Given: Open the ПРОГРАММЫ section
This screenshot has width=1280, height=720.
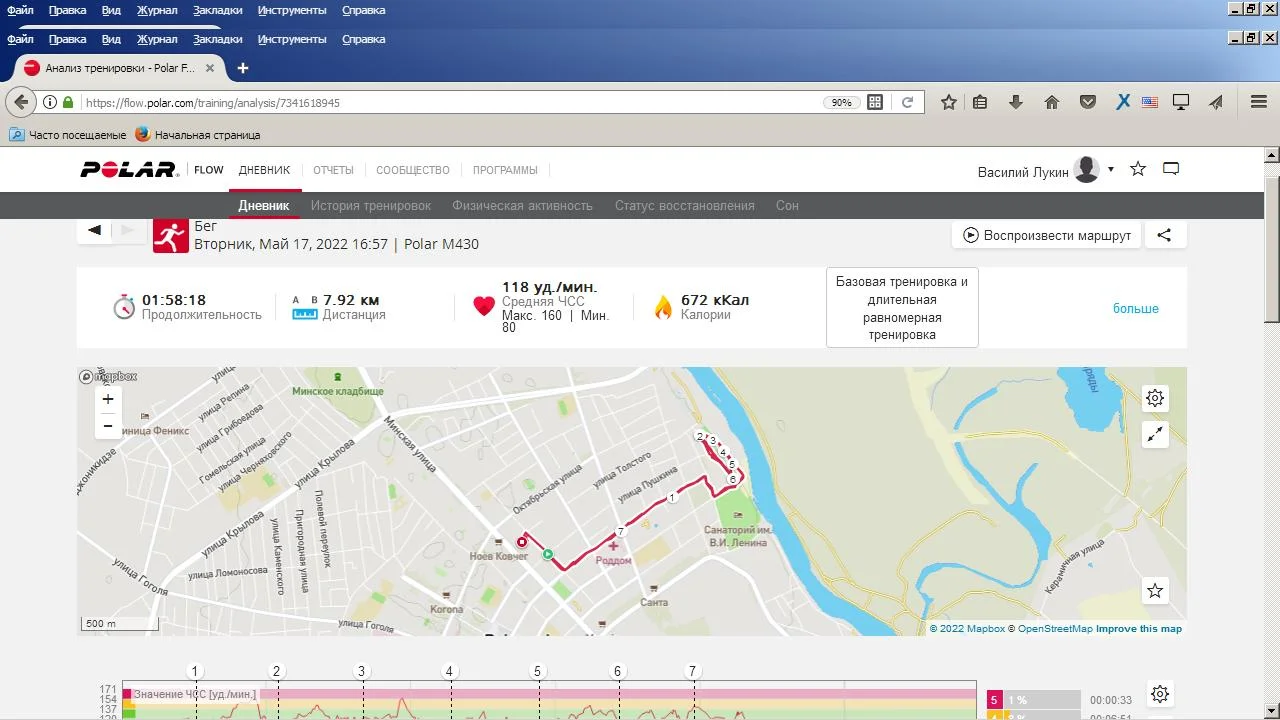Looking at the screenshot, I should tap(505, 170).
